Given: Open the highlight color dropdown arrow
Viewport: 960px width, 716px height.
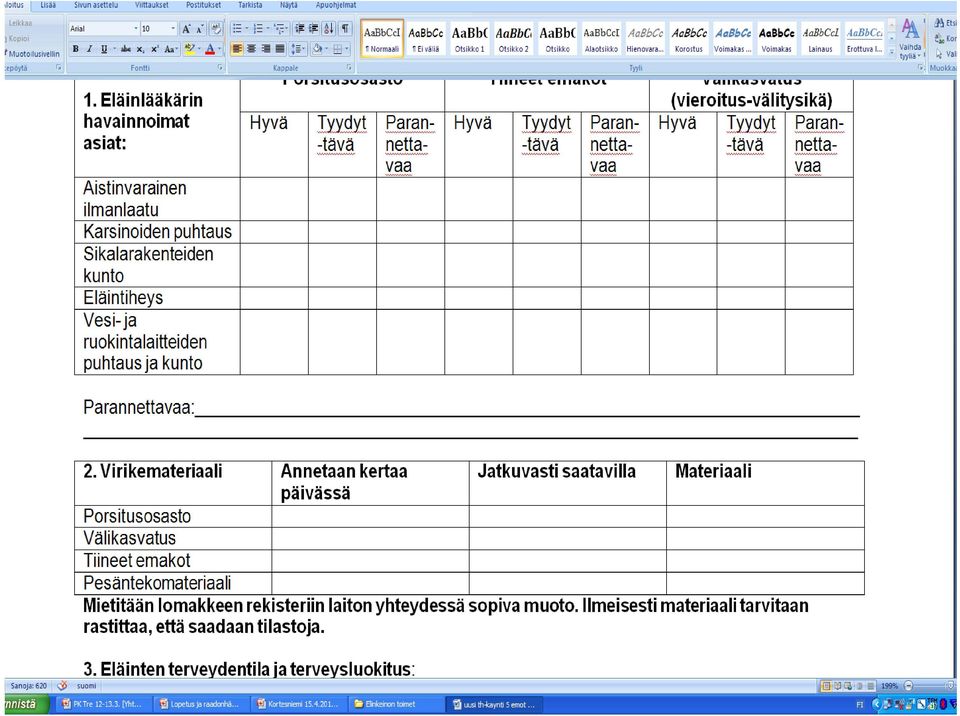Looking at the screenshot, I should tap(200, 49).
